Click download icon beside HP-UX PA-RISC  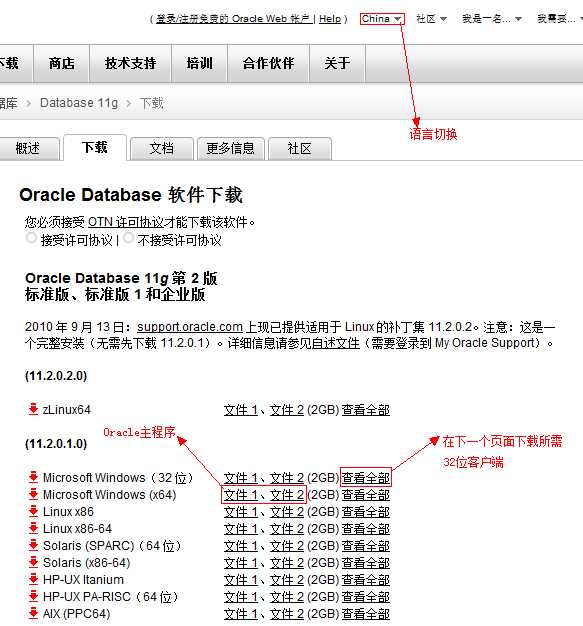34,596
